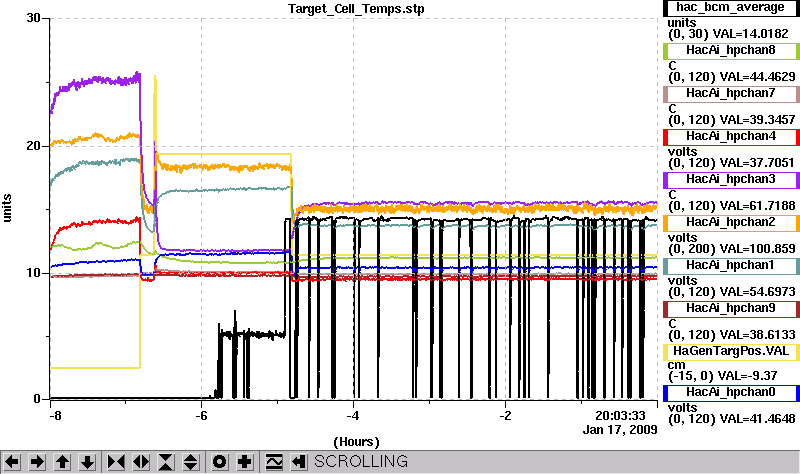Select the hac_bcm_average curve legend

coord(730,8)
